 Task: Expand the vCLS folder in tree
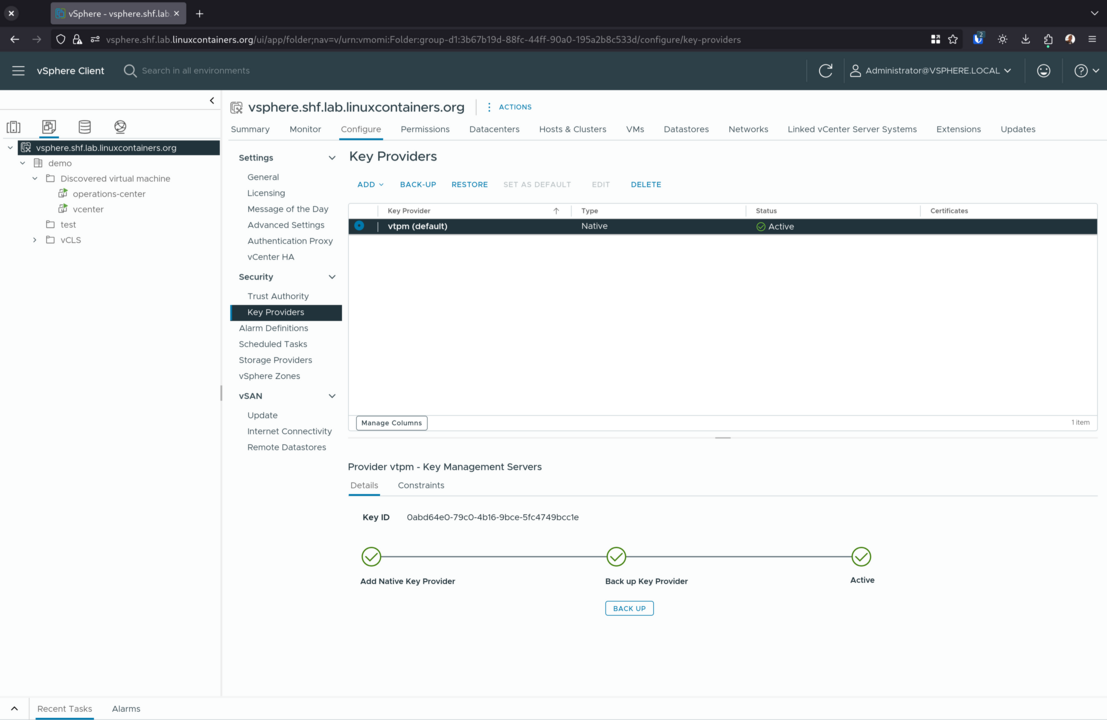click(35, 240)
